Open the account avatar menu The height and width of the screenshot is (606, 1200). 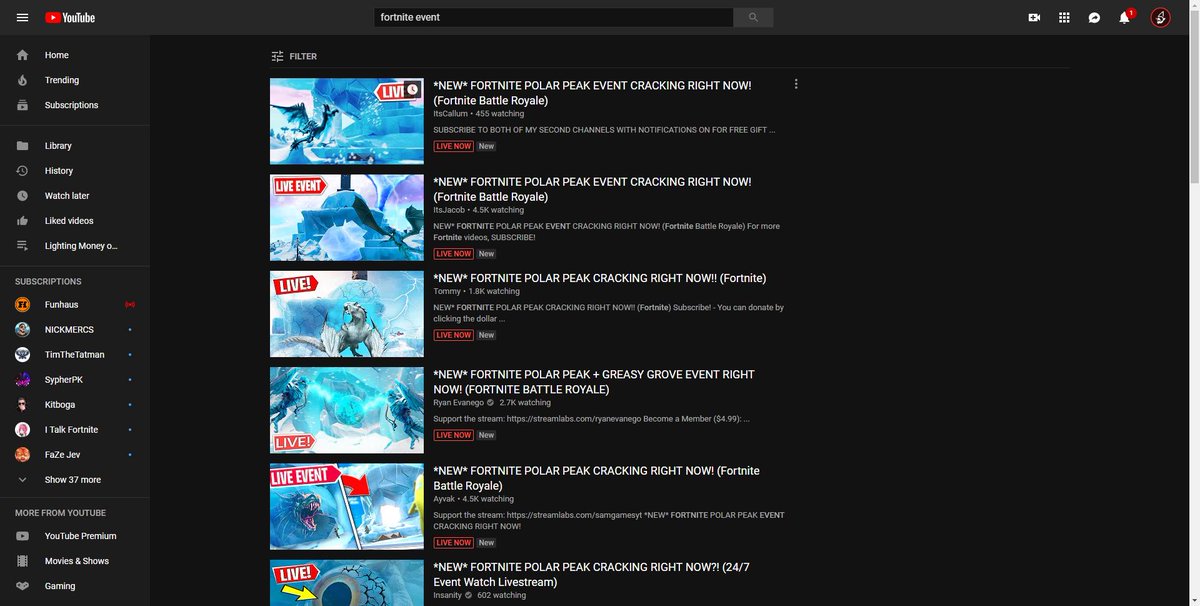pos(1160,17)
